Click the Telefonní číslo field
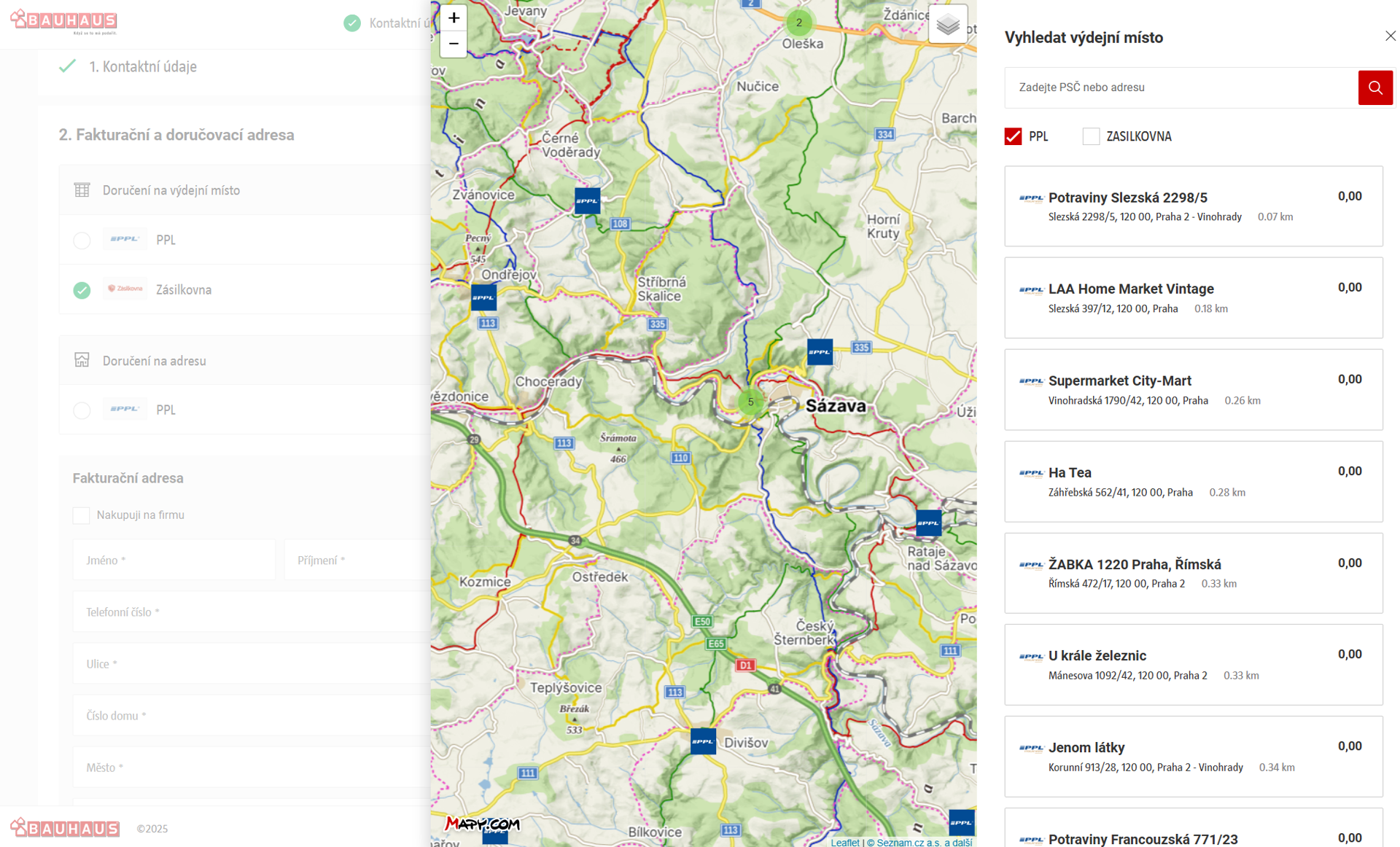The width and height of the screenshot is (1400, 847). click(x=252, y=612)
